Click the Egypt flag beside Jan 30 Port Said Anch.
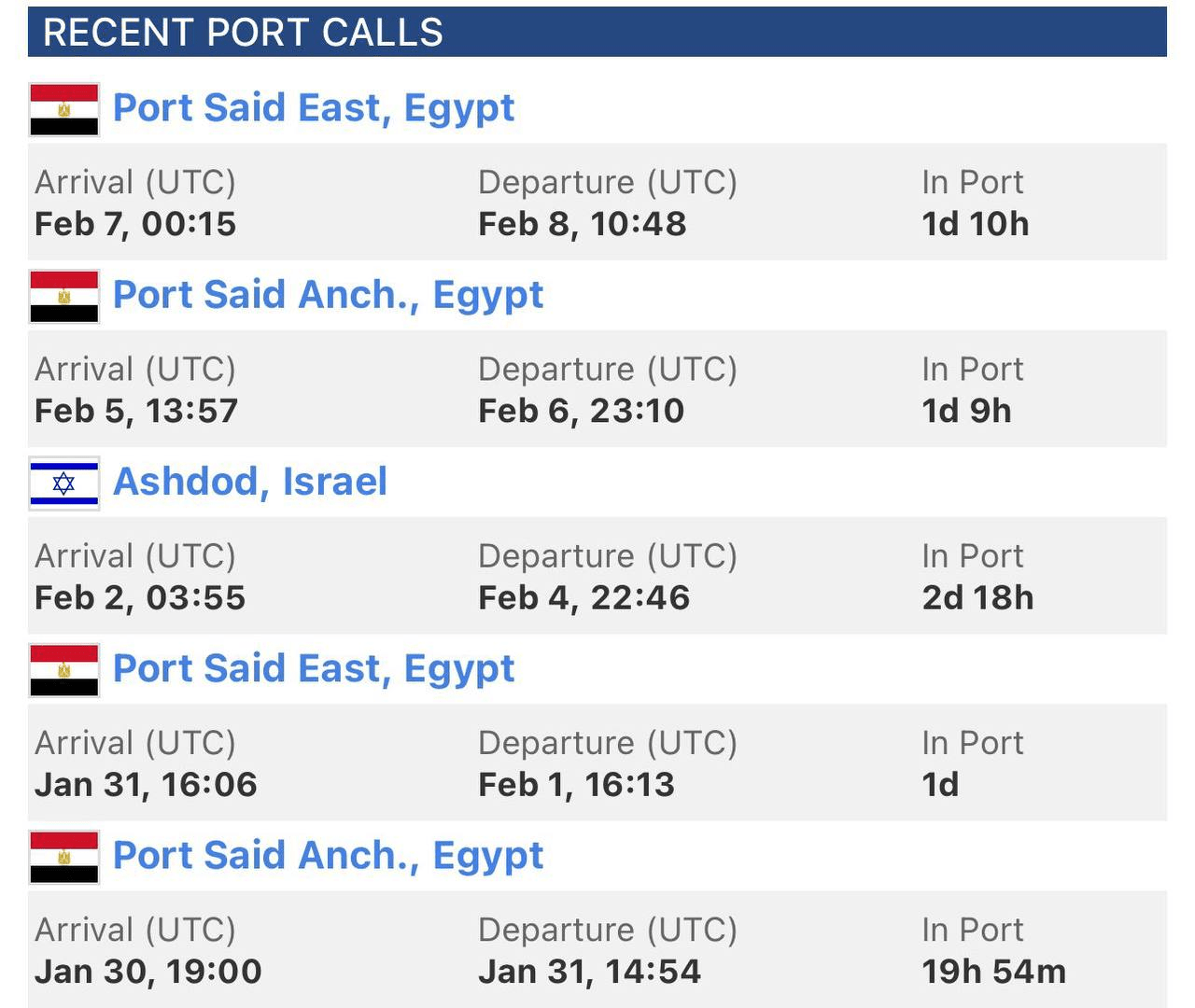The width and height of the screenshot is (1195, 1008). [x=64, y=857]
